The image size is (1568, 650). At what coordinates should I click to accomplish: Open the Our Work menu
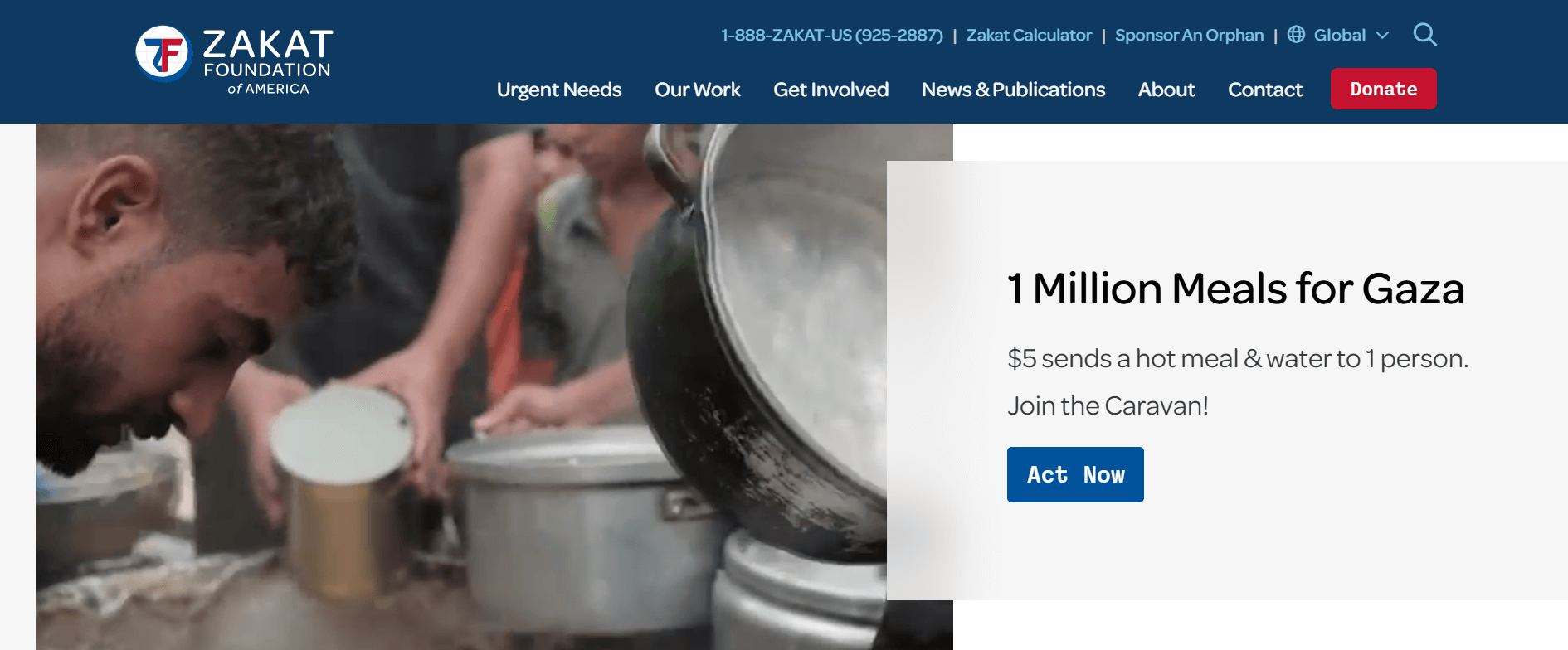tap(698, 90)
